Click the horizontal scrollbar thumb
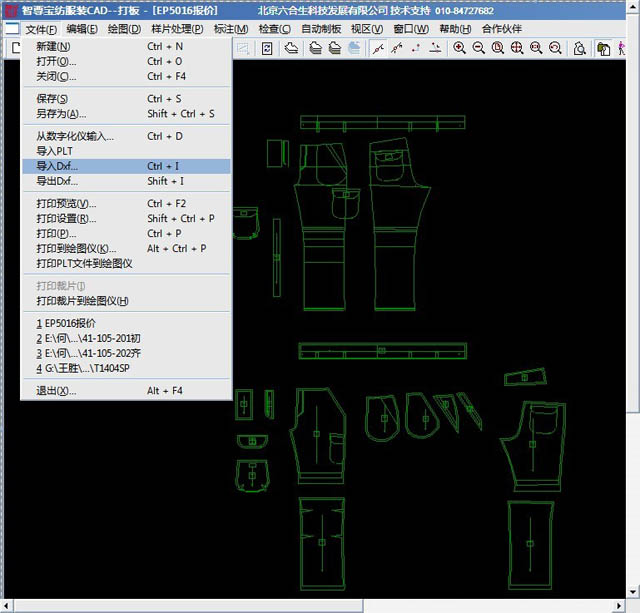 click(189, 606)
